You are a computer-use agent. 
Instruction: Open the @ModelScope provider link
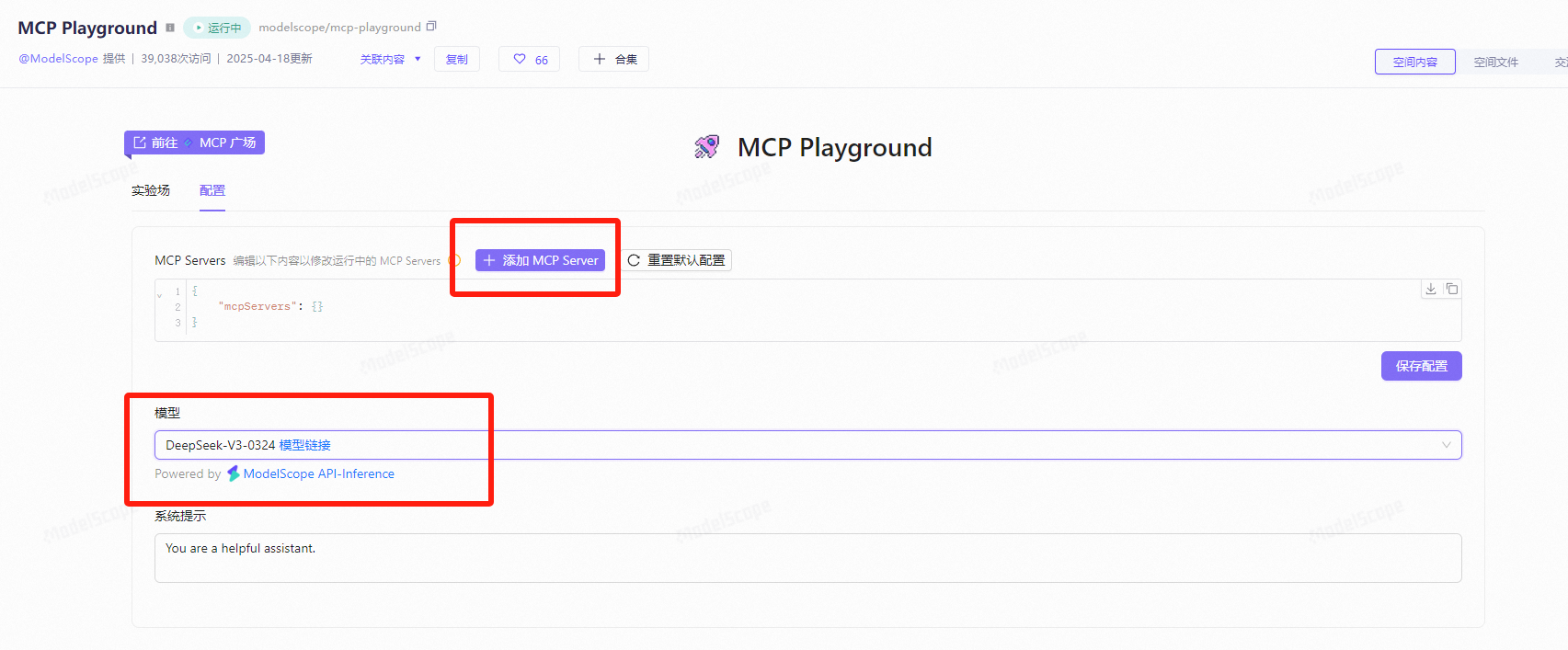coord(58,59)
